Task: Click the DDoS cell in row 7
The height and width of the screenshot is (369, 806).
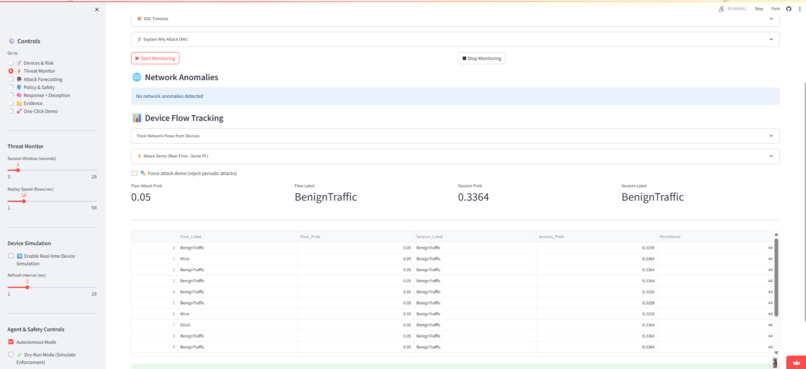Action: [x=237, y=325]
